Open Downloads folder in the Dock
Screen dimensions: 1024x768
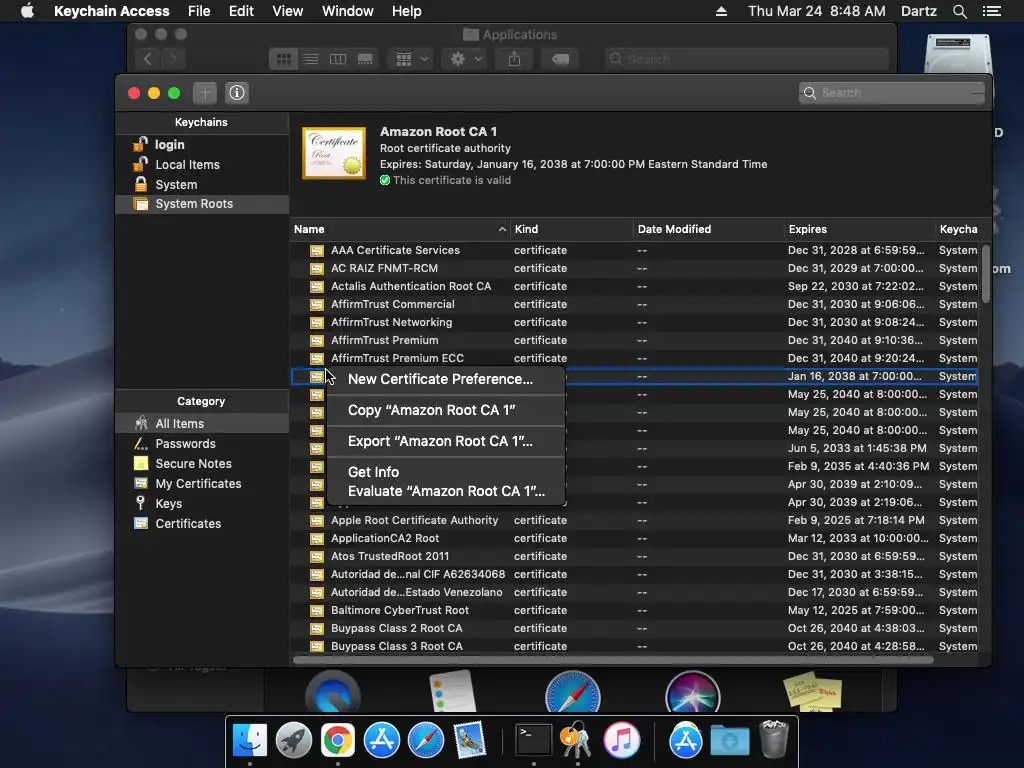click(729, 741)
